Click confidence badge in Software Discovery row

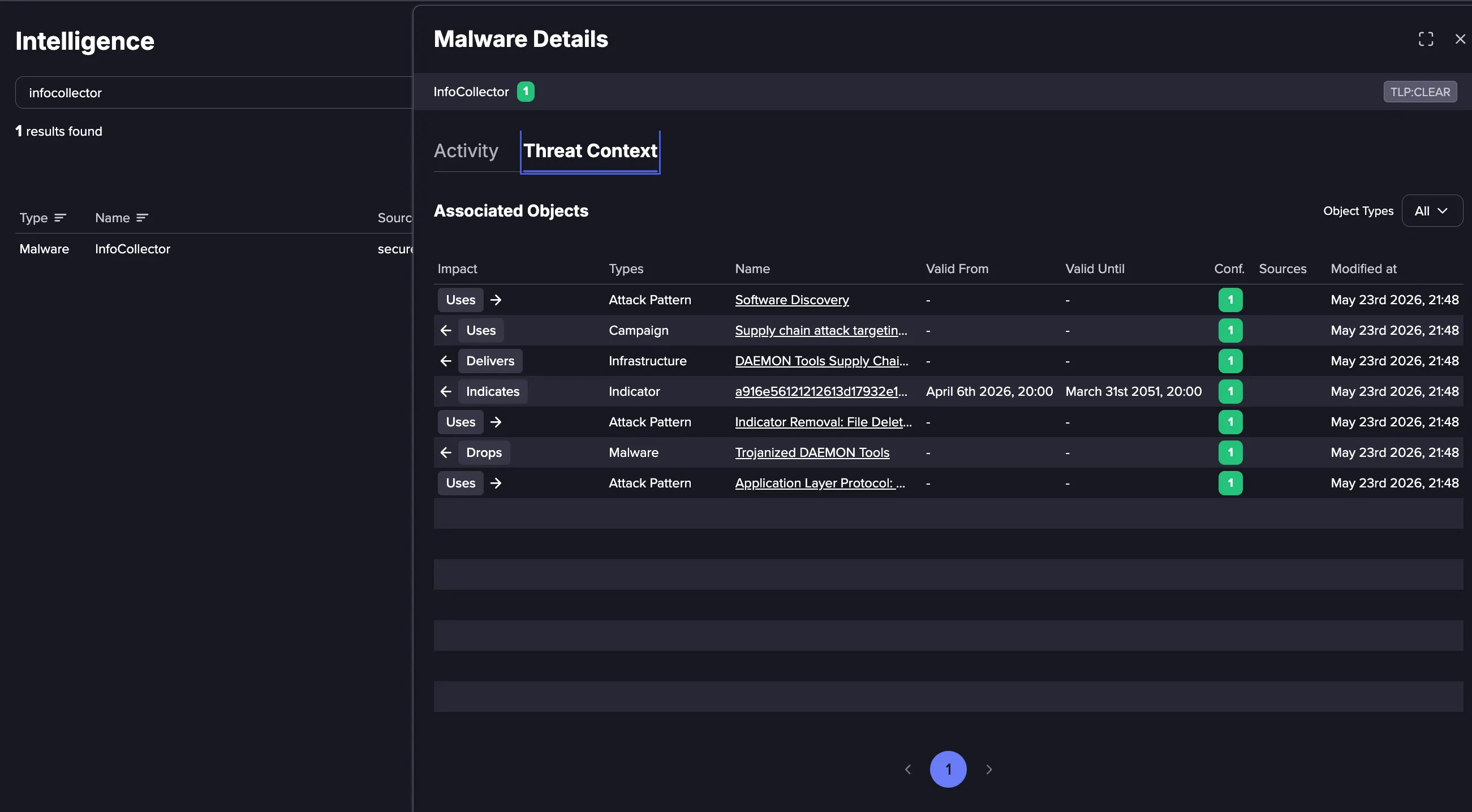coord(1230,300)
